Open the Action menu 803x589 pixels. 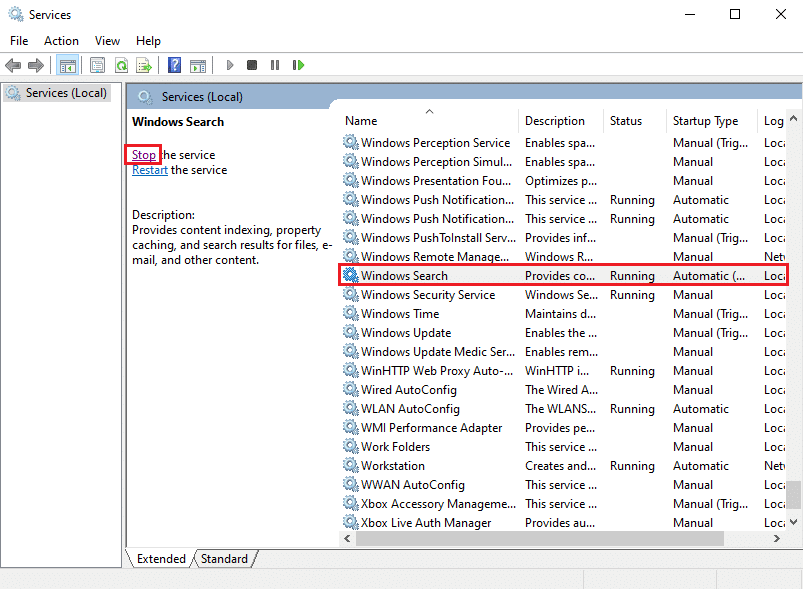coord(61,40)
